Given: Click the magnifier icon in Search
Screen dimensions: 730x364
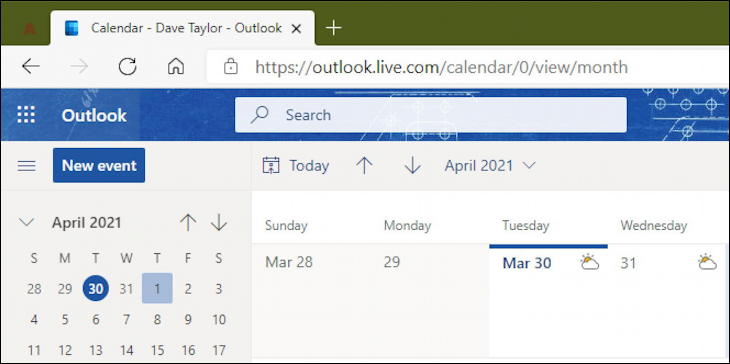Looking at the screenshot, I should click(259, 115).
